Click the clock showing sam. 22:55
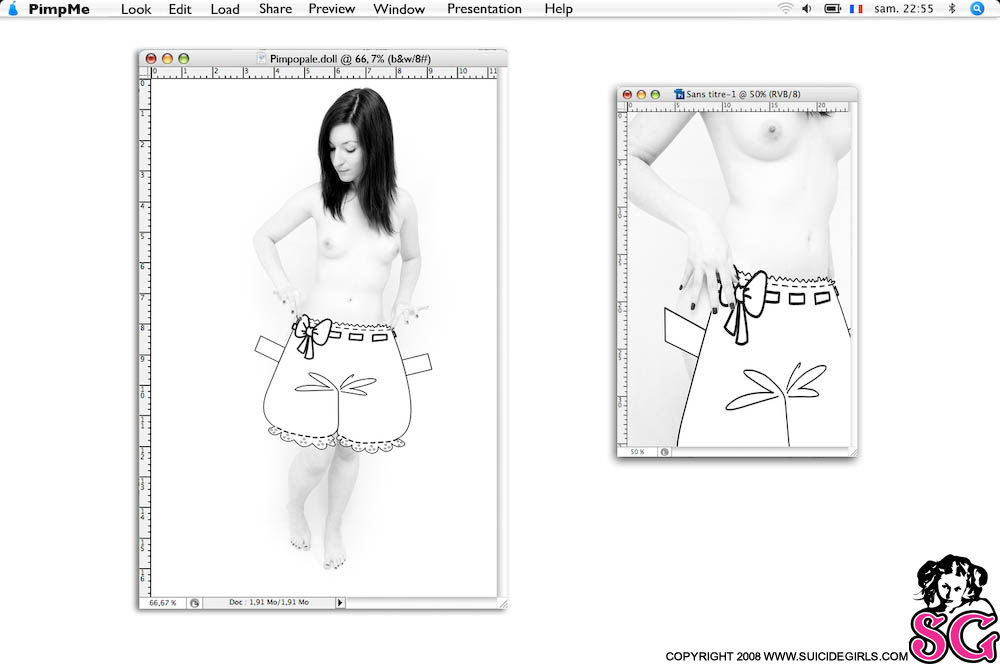Screen dimensions: 1000x664 tap(904, 8)
